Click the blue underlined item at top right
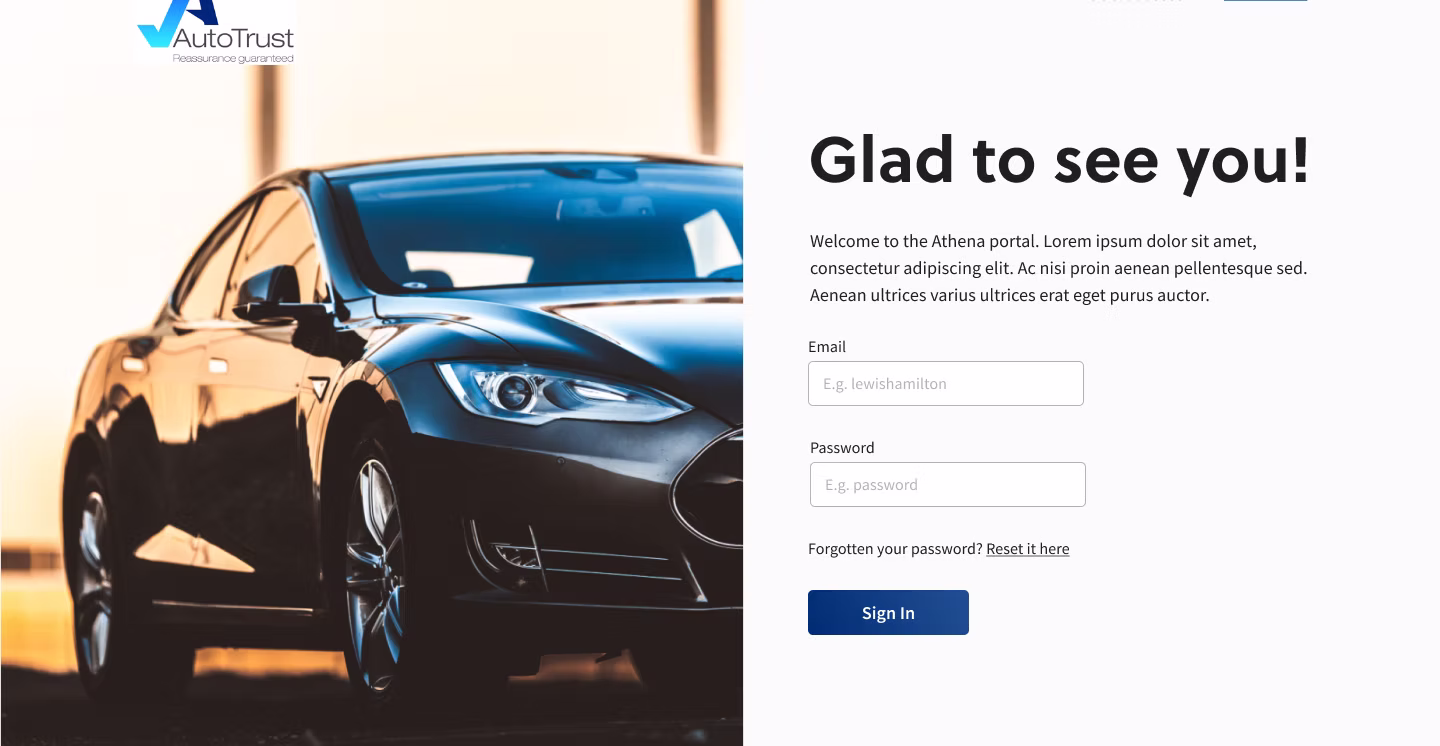The image size is (1440, 746). (x=1265, y=0)
